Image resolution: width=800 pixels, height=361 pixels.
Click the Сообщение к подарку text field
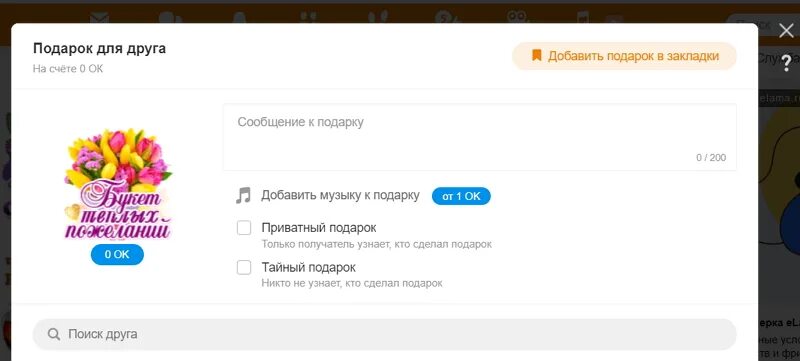coord(480,137)
